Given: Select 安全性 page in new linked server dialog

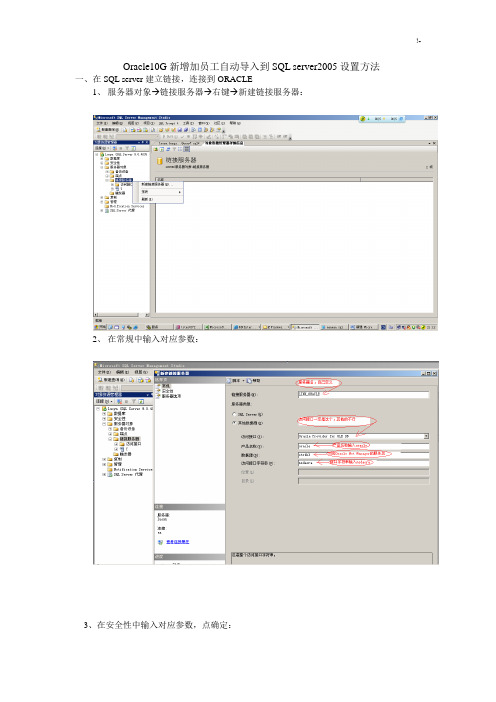Looking at the screenshot, I should point(165,391).
